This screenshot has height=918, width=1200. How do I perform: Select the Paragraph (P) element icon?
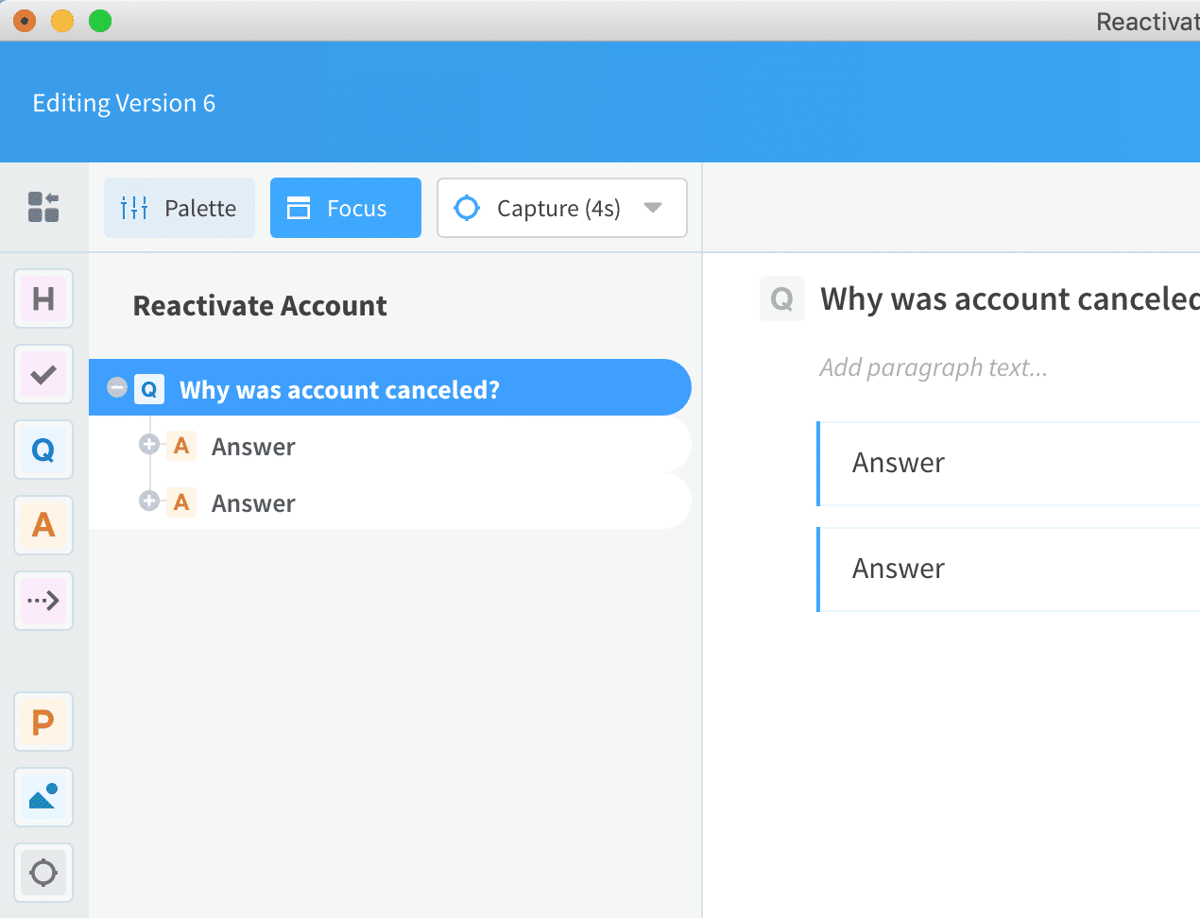point(43,721)
